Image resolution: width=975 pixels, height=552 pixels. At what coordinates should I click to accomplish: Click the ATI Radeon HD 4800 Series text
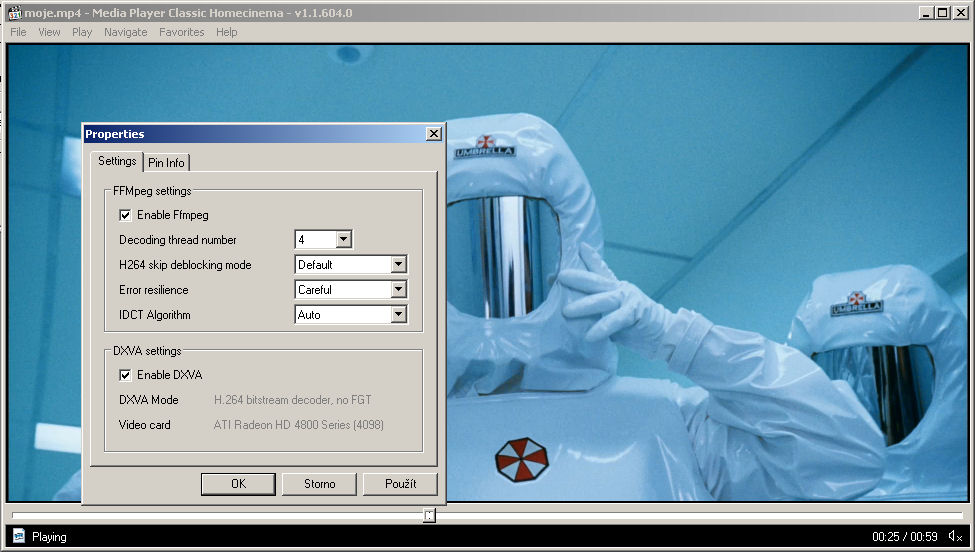point(298,425)
